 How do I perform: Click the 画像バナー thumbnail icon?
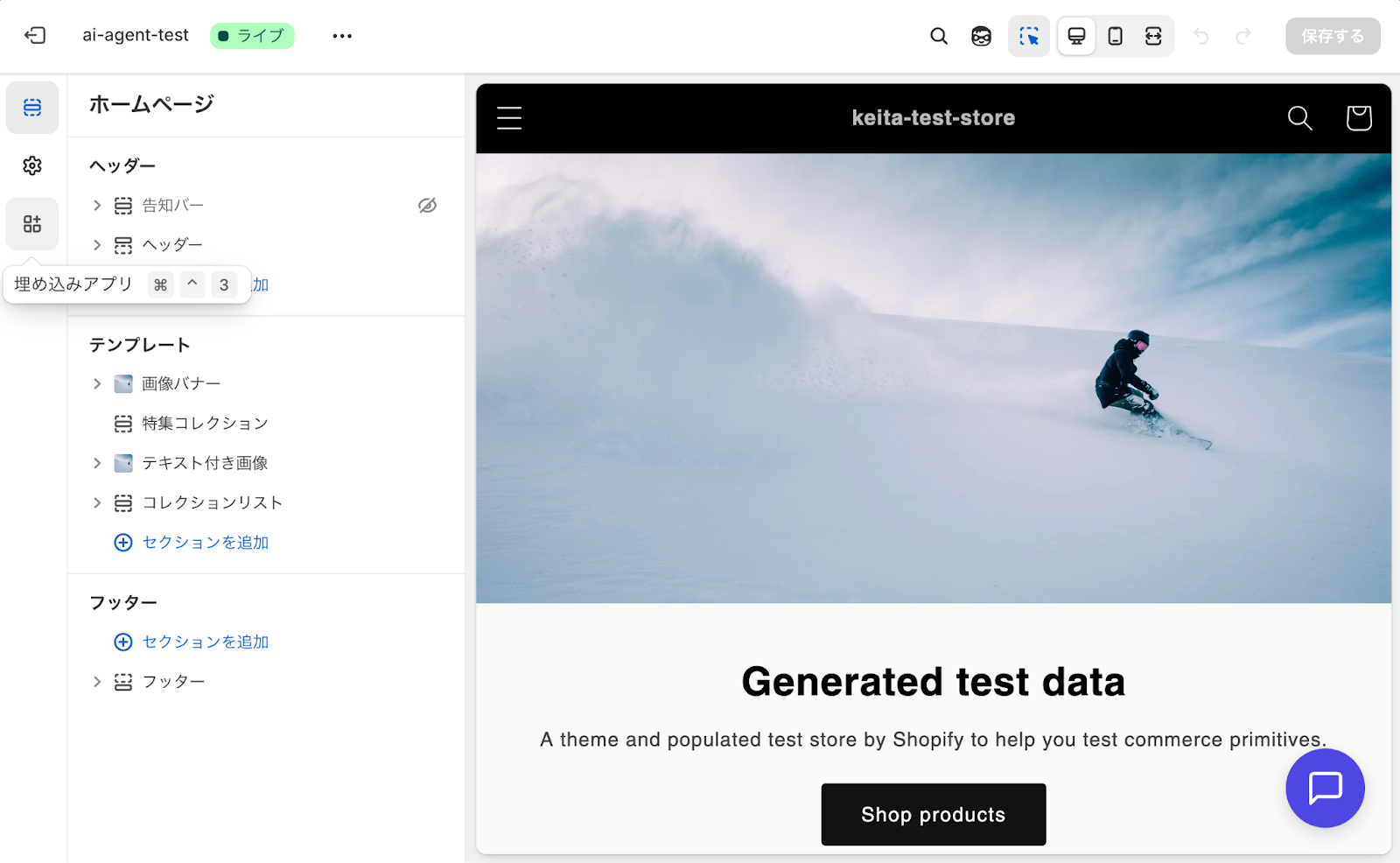[123, 384]
